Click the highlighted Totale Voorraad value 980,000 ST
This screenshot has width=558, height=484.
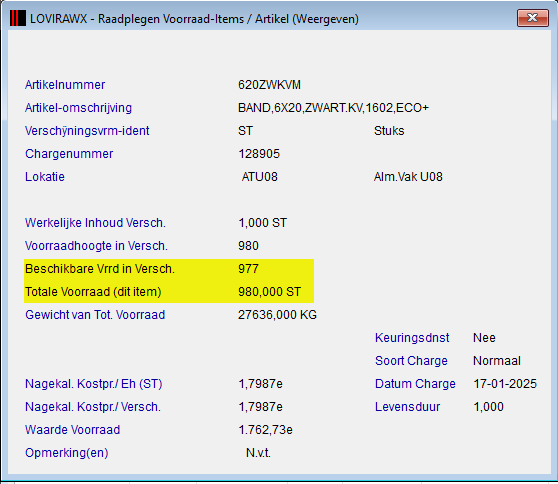pyautogui.click(x=269, y=292)
